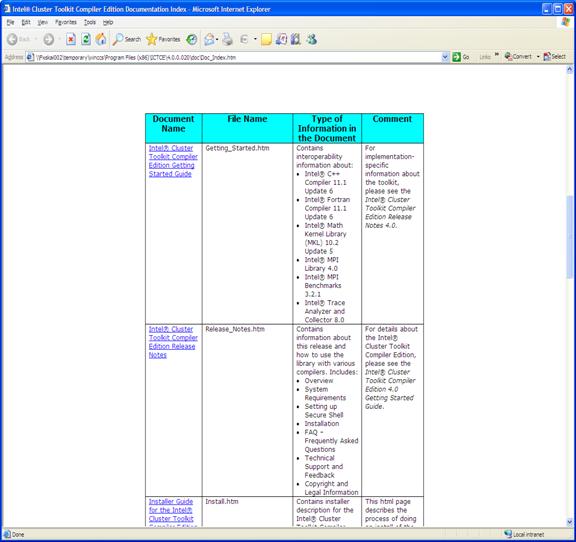This screenshot has width=576, height=542.
Task: Open the Favorites menu
Action: pyautogui.click(x=66, y=22)
